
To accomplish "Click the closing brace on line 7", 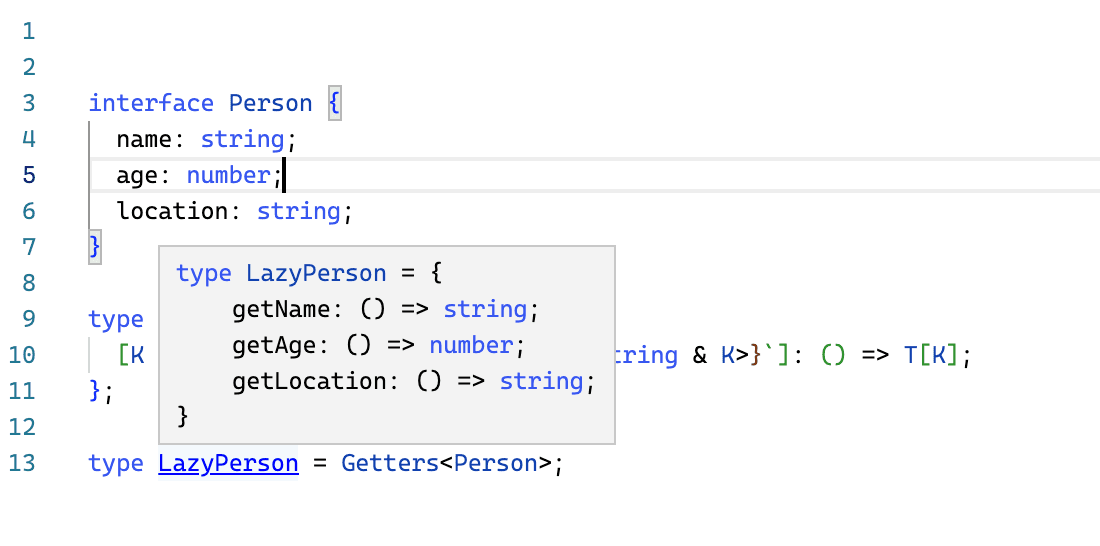I will pyautogui.click(x=95, y=247).
